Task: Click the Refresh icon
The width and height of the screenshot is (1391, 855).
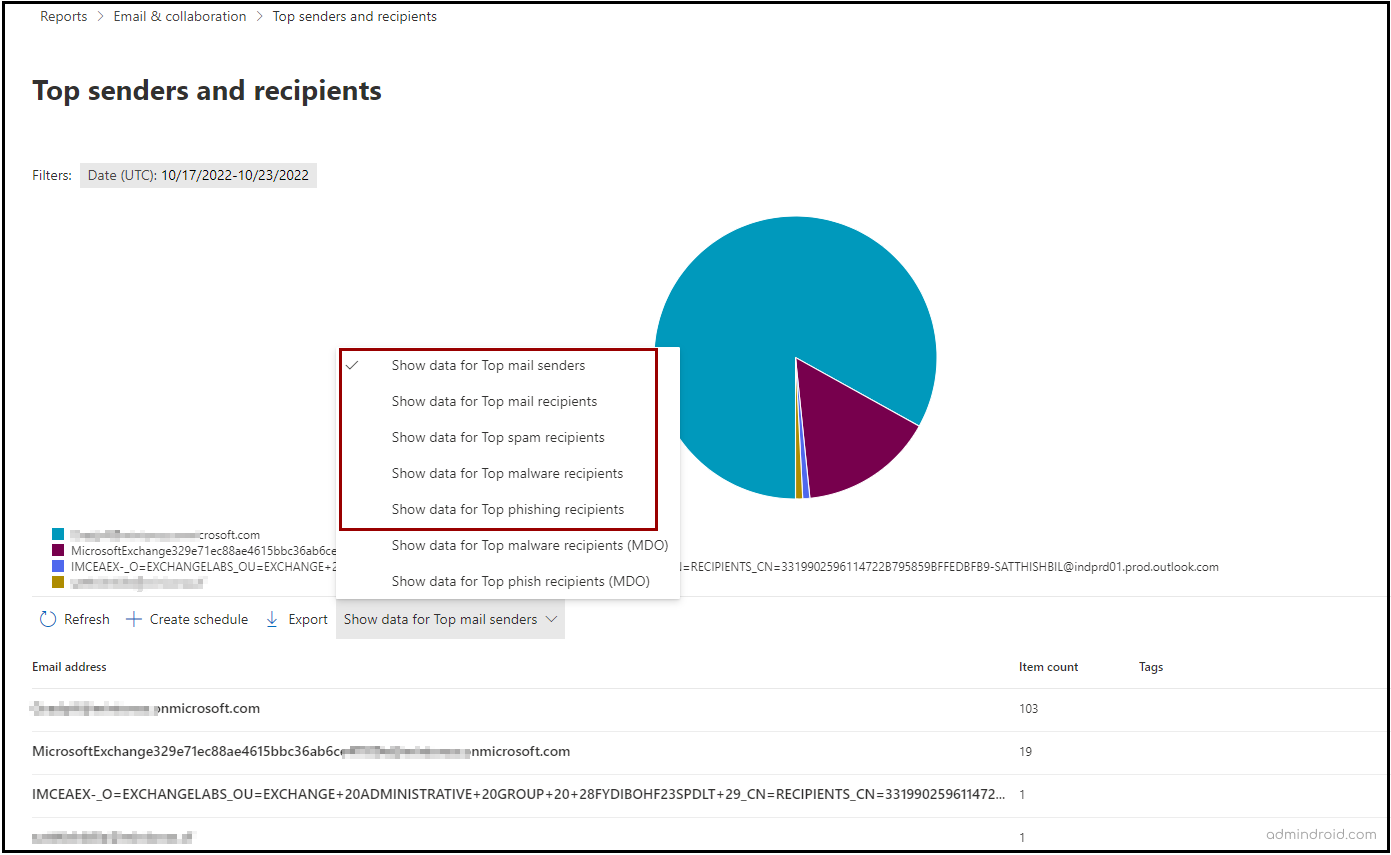Action: coord(47,619)
